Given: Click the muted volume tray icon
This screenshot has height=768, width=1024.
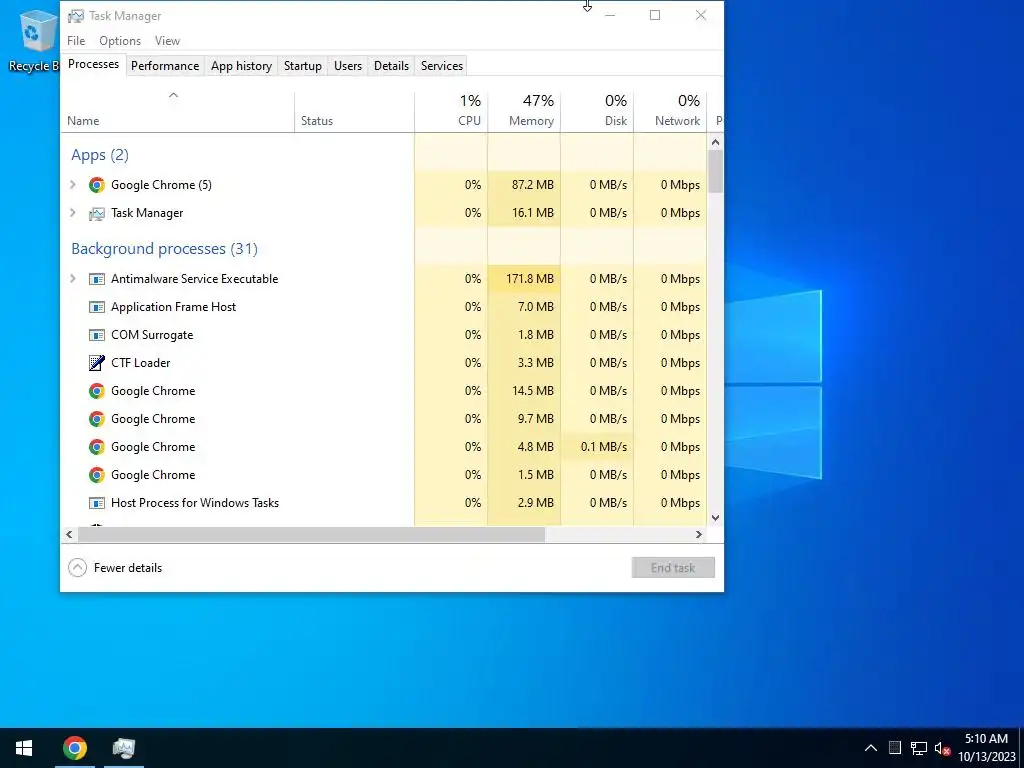Looking at the screenshot, I should (942, 748).
